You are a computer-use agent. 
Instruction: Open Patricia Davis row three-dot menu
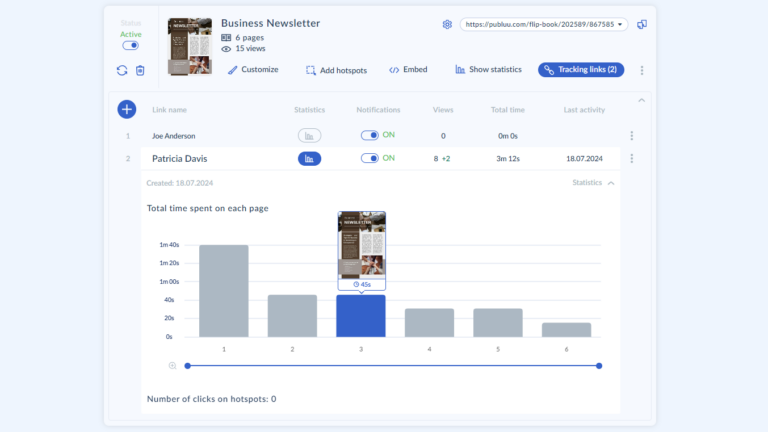click(632, 159)
